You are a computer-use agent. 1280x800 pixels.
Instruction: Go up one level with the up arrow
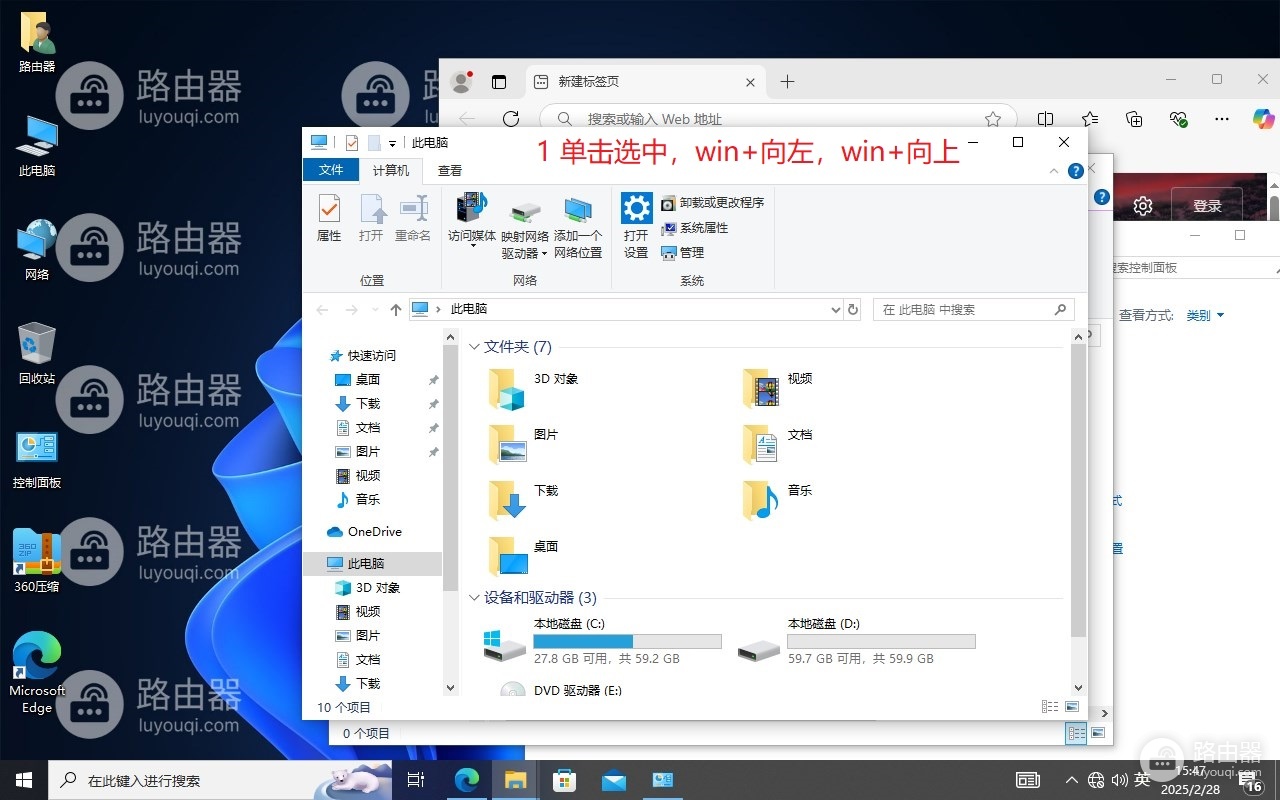pyautogui.click(x=396, y=310)
